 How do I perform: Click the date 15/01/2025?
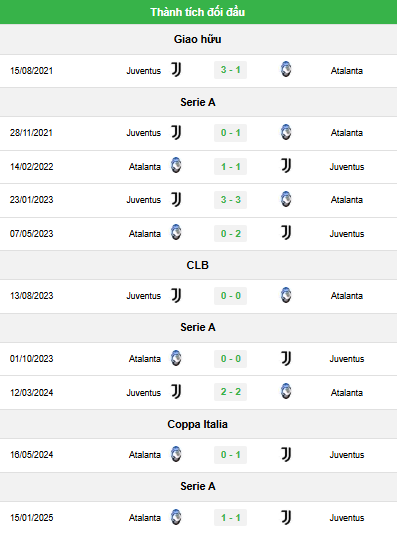coord(32,518)
